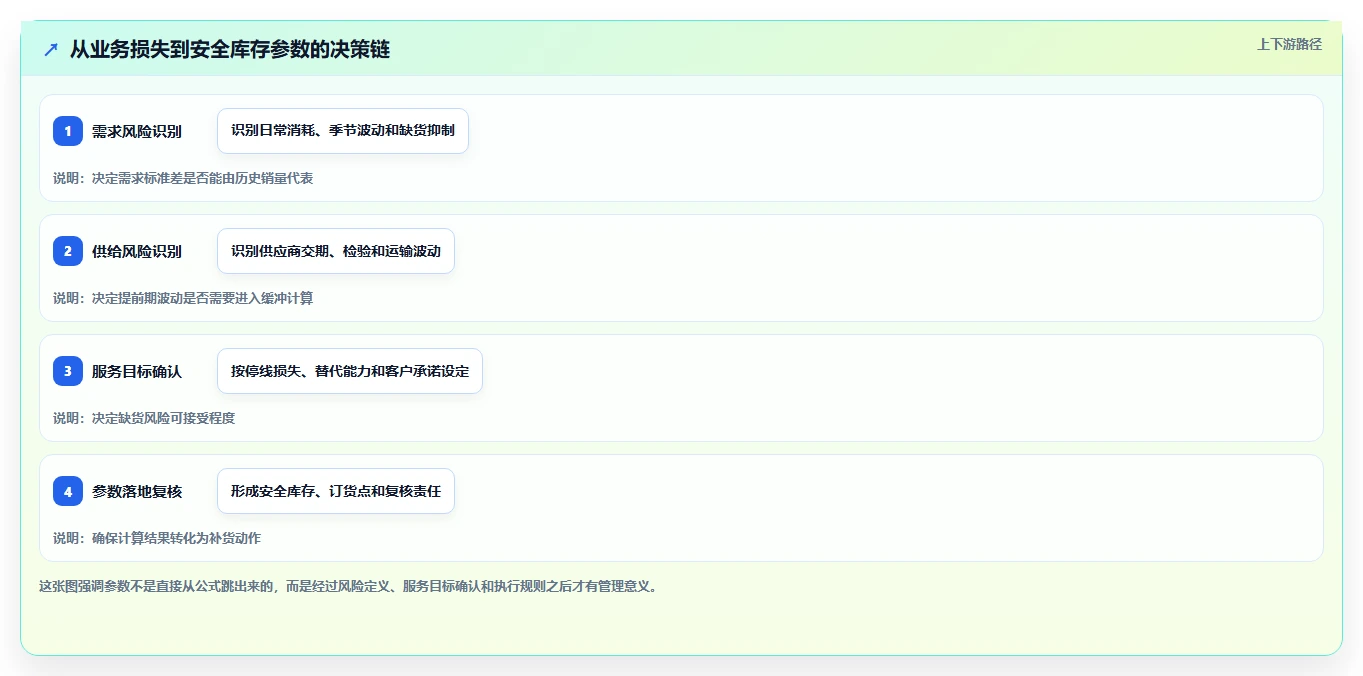Click the 供给风险识别 step label
Viewport: 1363px width, 676px height.
point(137,251)
